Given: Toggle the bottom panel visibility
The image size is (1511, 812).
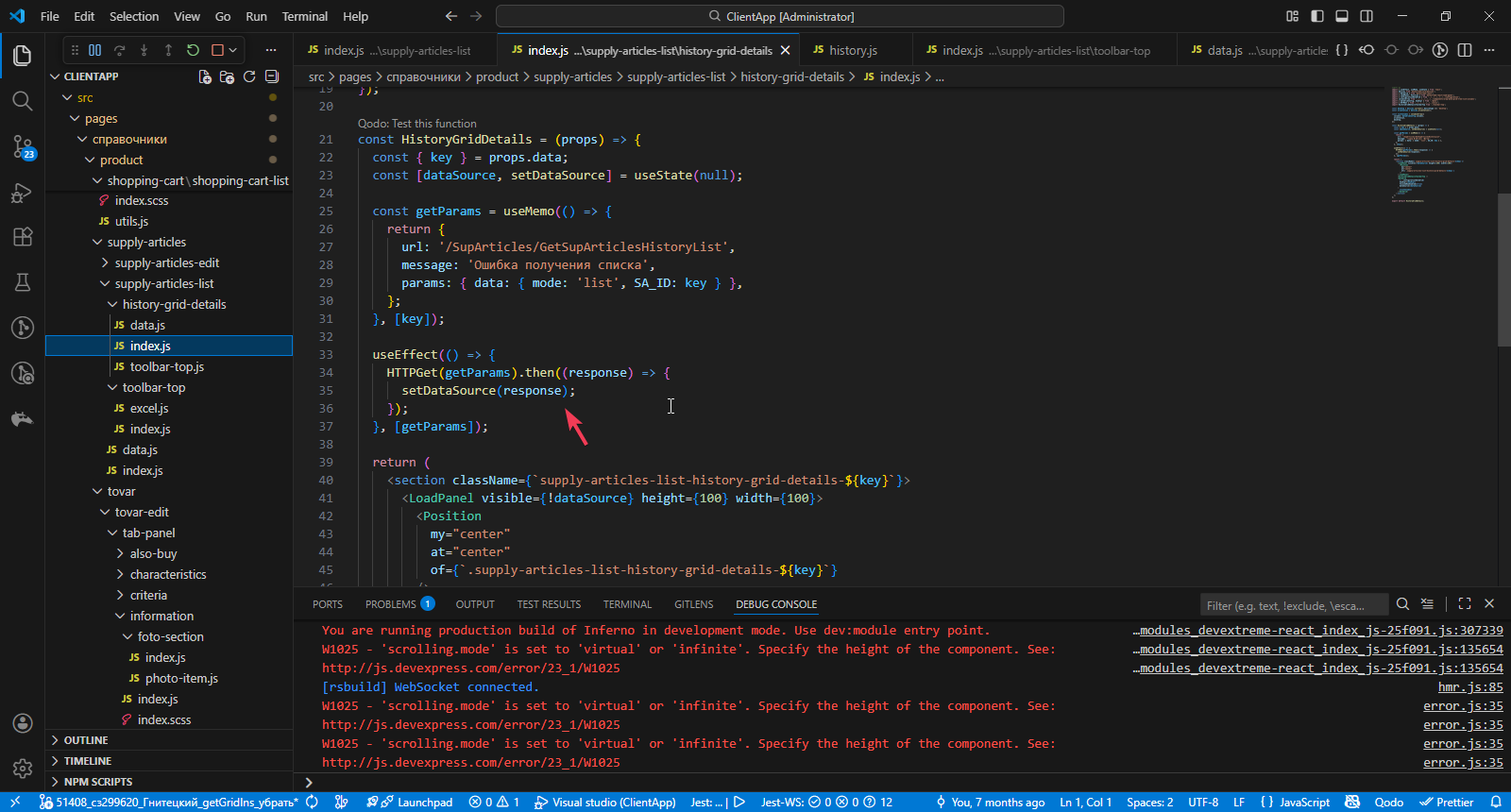Looking at the screenshot, I should pyautogui.click(x=1342, y=16).
